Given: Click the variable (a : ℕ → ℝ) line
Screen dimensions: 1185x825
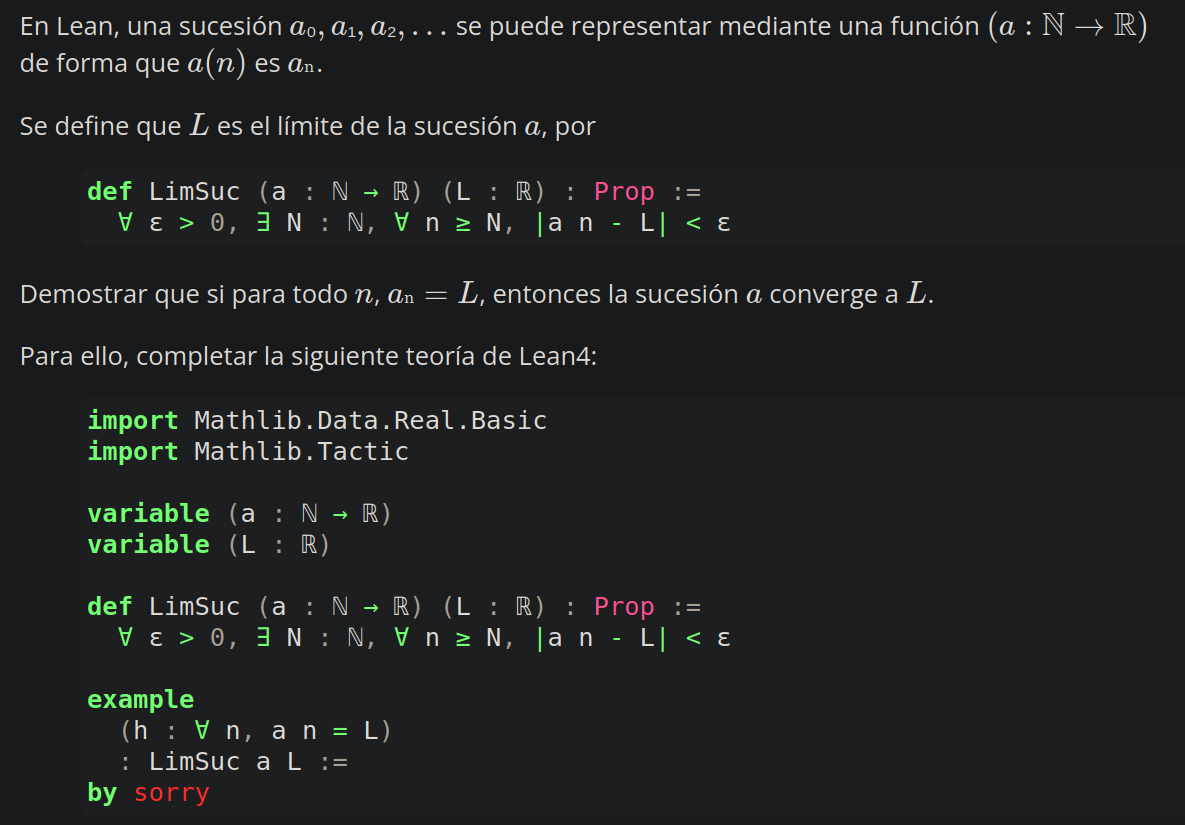Looking at the screenshot, I should pyautogui.click(x=239, y=514).
